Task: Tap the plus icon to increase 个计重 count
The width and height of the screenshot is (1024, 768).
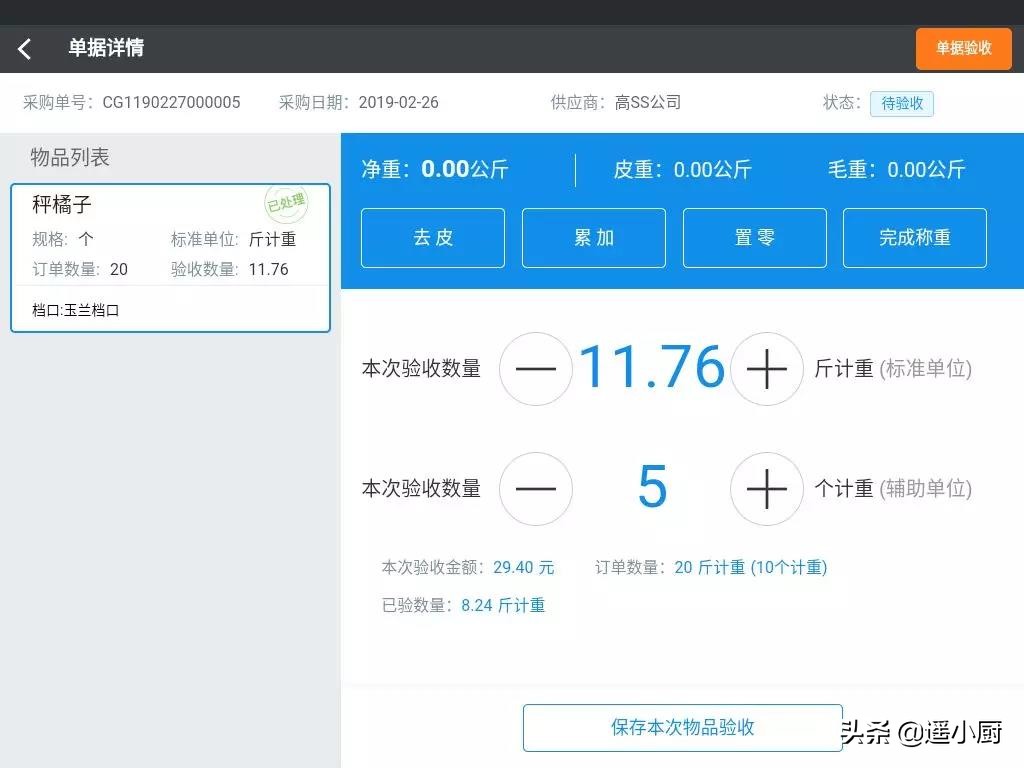Action: (x=767, y=489)
